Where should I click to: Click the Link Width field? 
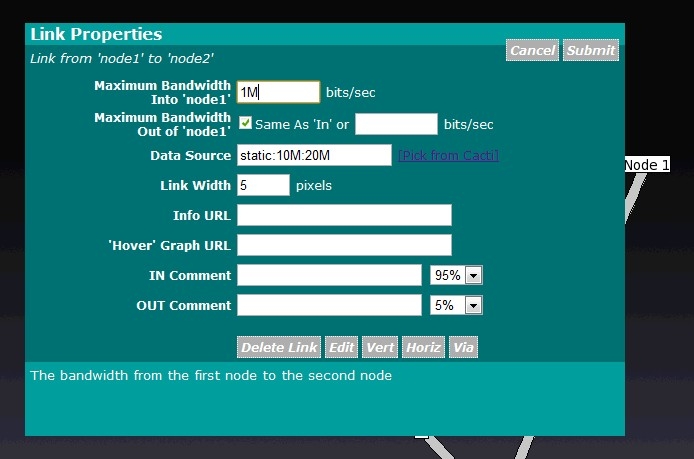[263, 185]
